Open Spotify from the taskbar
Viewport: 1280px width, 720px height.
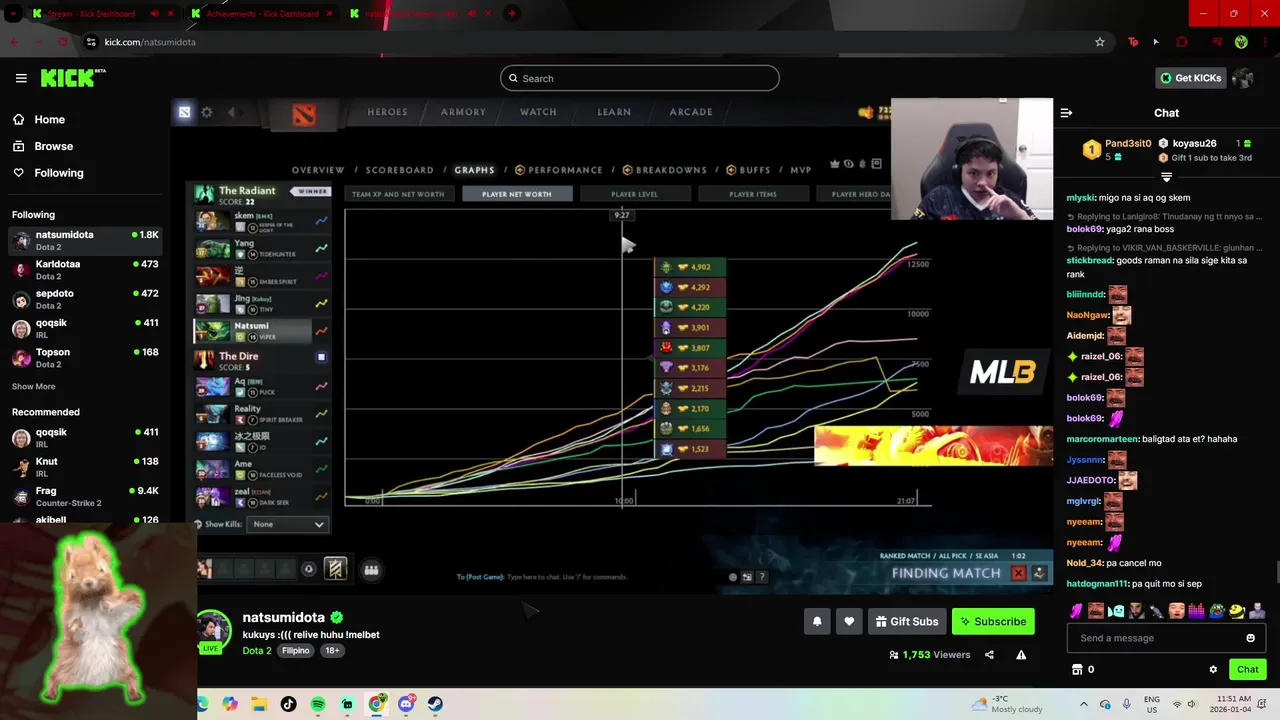(318, 704)
